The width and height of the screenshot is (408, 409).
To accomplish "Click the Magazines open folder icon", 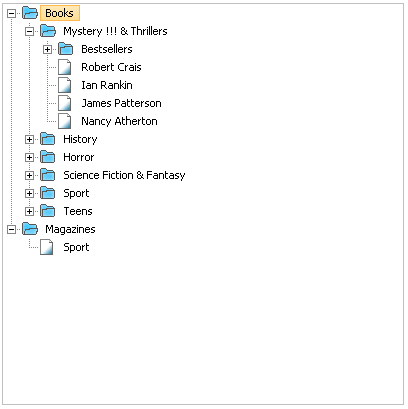I will click(x=30, y=229).
